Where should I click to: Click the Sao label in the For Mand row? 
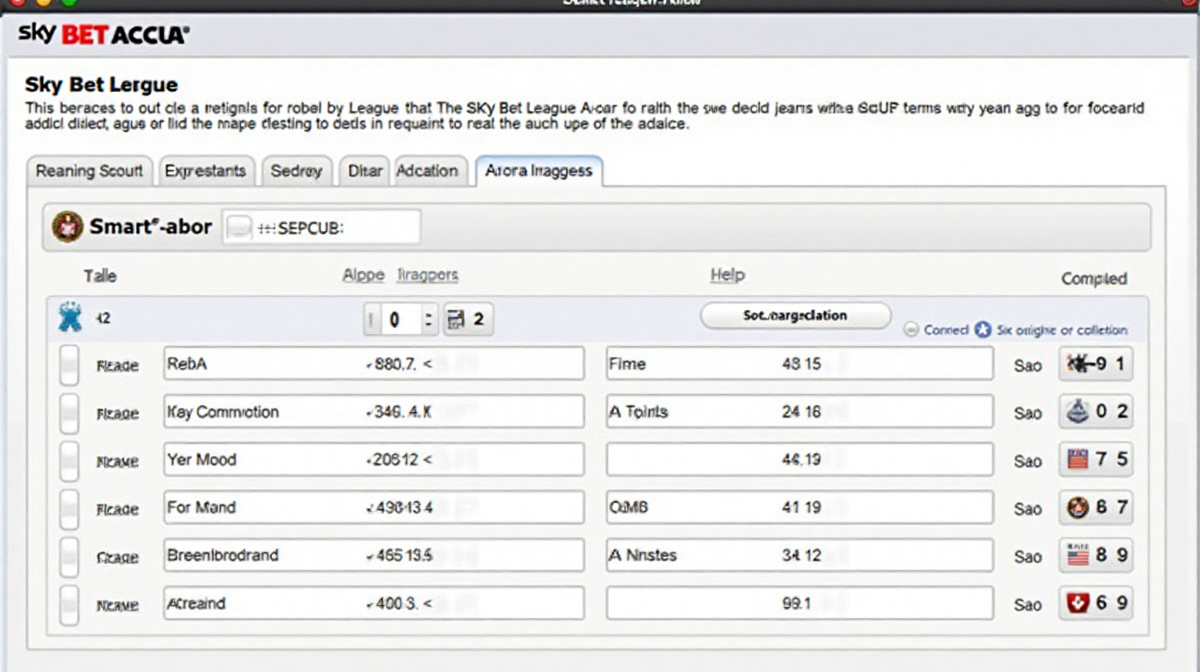click(1027, 509)
